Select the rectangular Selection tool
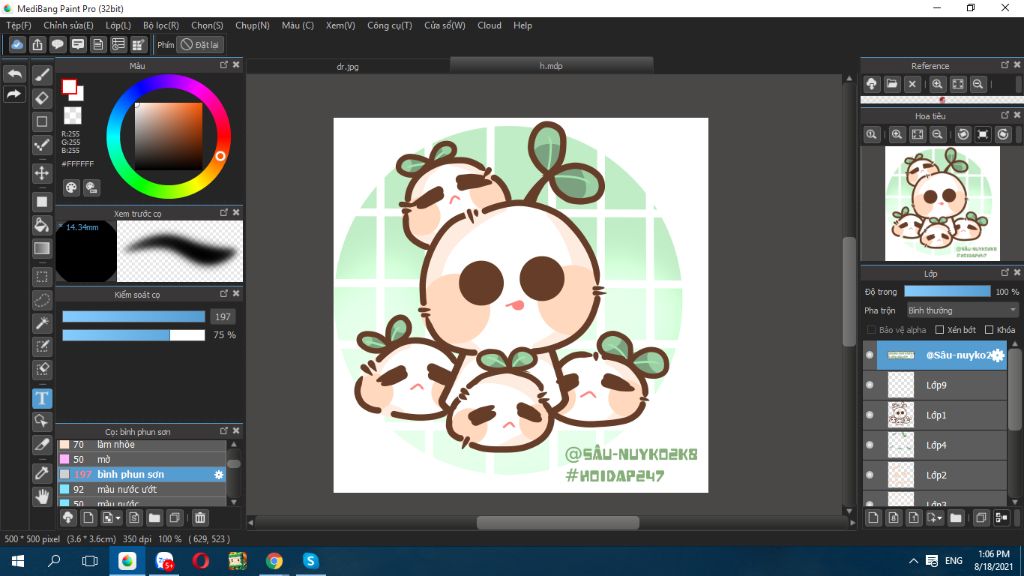The width and height of the screenshot is (1024, 576). tap(42, 277)
